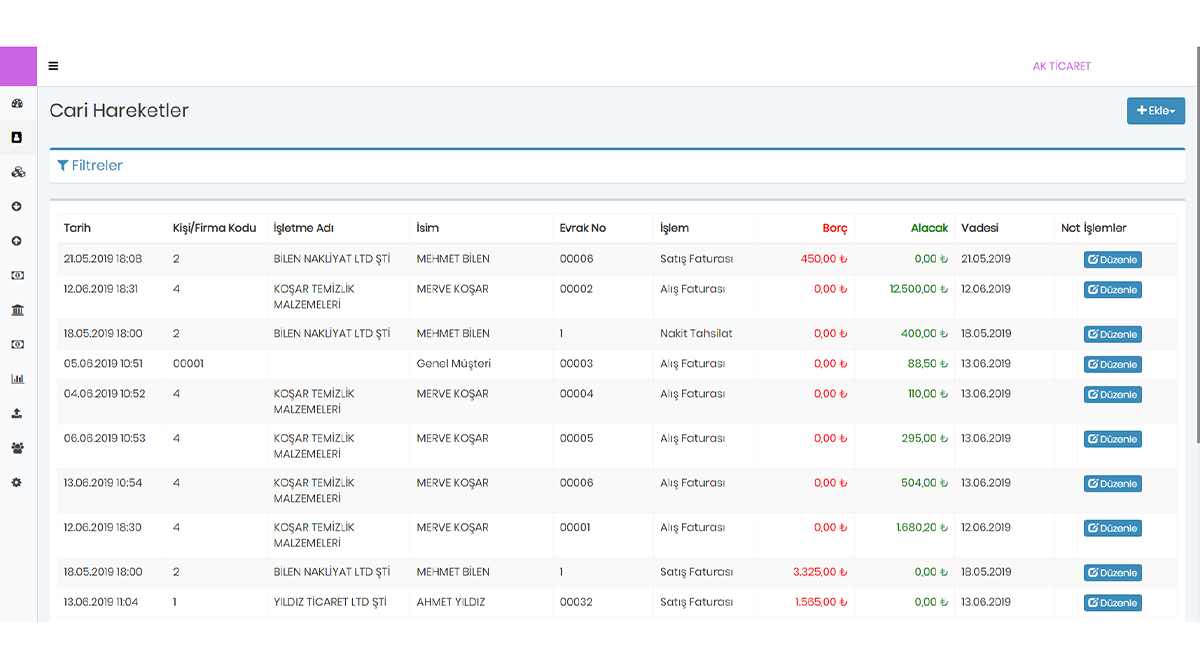Open the bank building icon in sidebar
Screen dimensions: 1200x653
click(x=17, y=310)
